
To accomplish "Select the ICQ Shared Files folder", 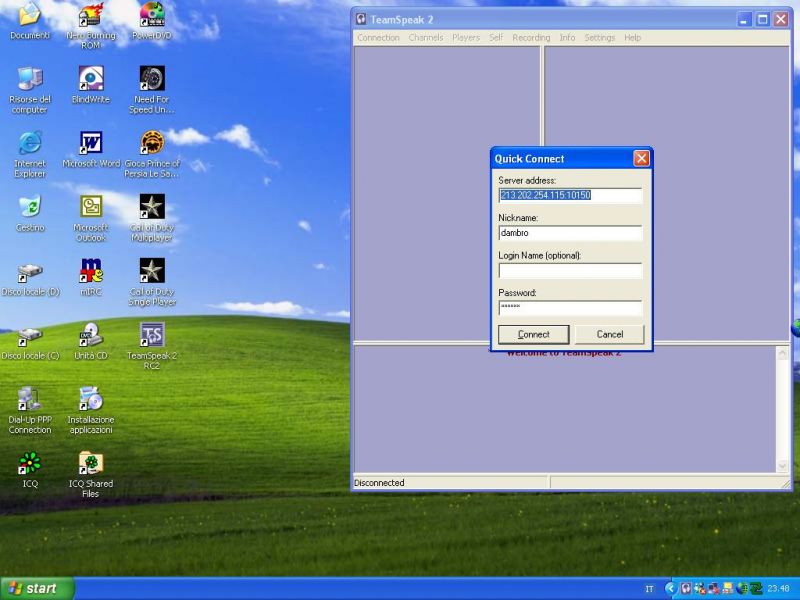I will click(91, 474).
